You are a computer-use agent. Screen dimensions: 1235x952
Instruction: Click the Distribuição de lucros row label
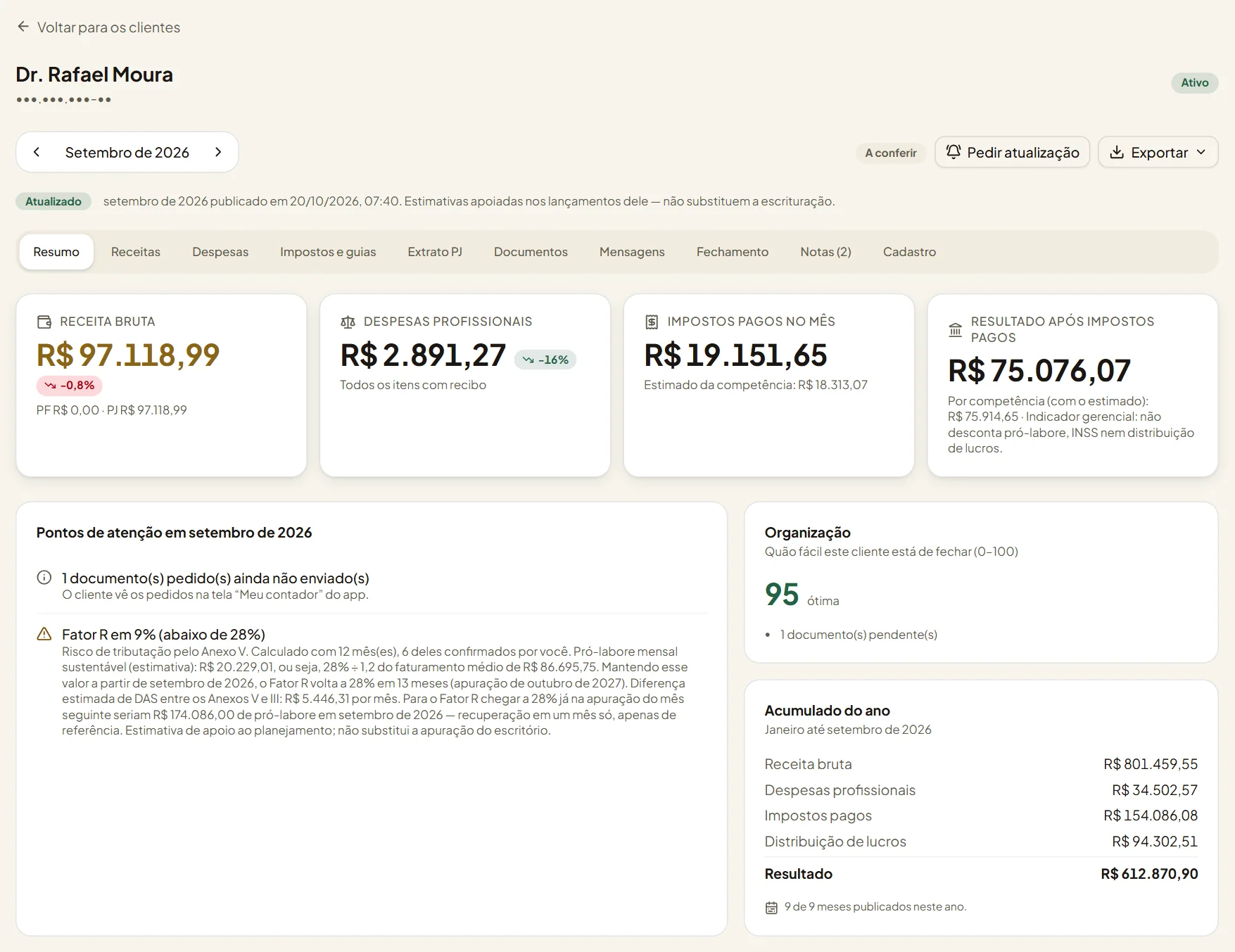[x=835, y=842]
